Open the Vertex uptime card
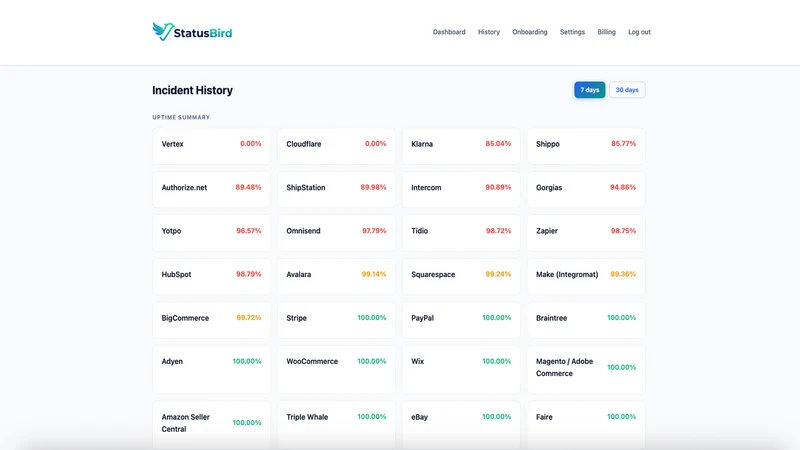The image size is (800, 450). tap(211, 146)
